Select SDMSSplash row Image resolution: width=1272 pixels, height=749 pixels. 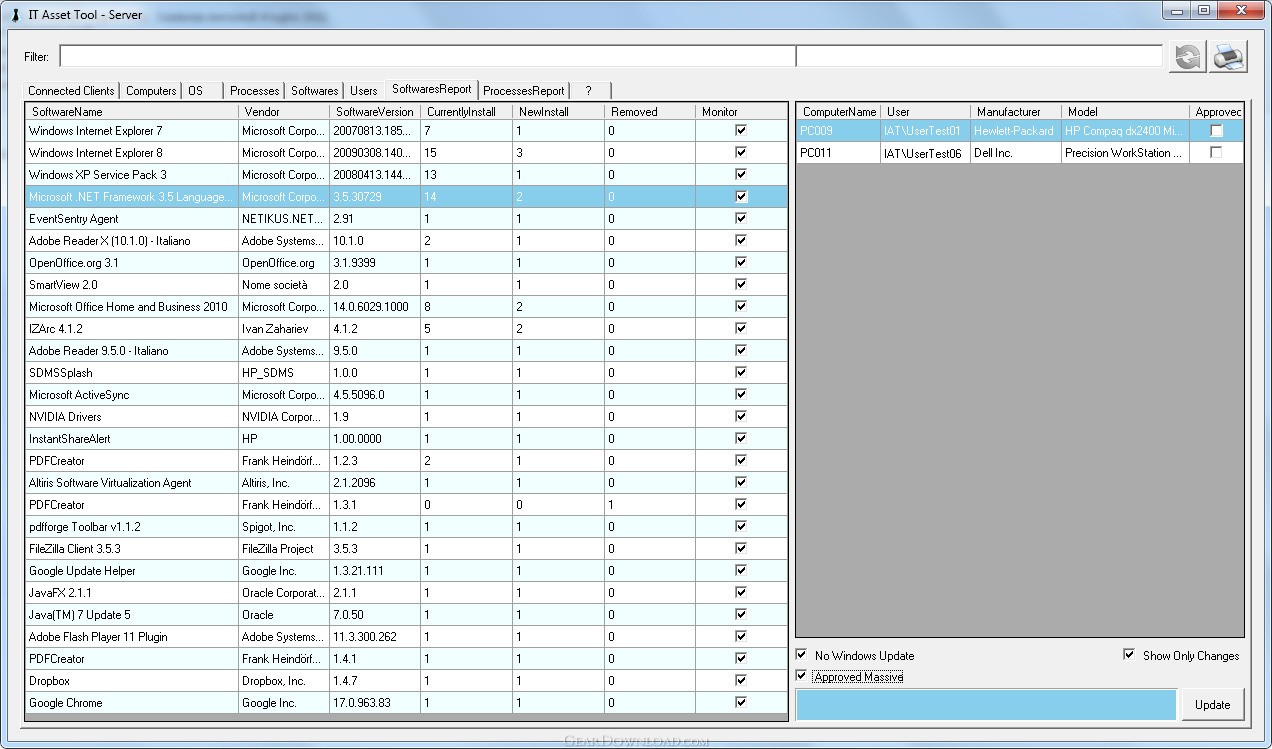coord(406,373)
